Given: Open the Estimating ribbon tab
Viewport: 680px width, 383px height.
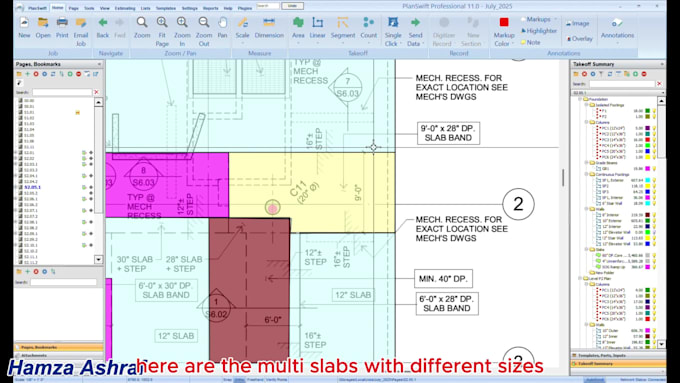Looking at the screenshot, I should [125, 8].
